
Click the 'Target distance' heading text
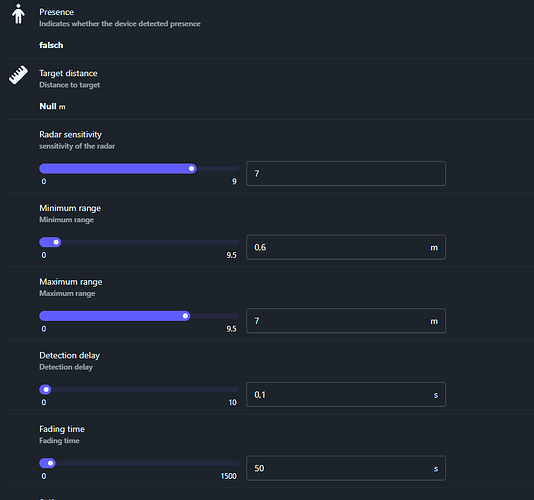coord(68,73)
